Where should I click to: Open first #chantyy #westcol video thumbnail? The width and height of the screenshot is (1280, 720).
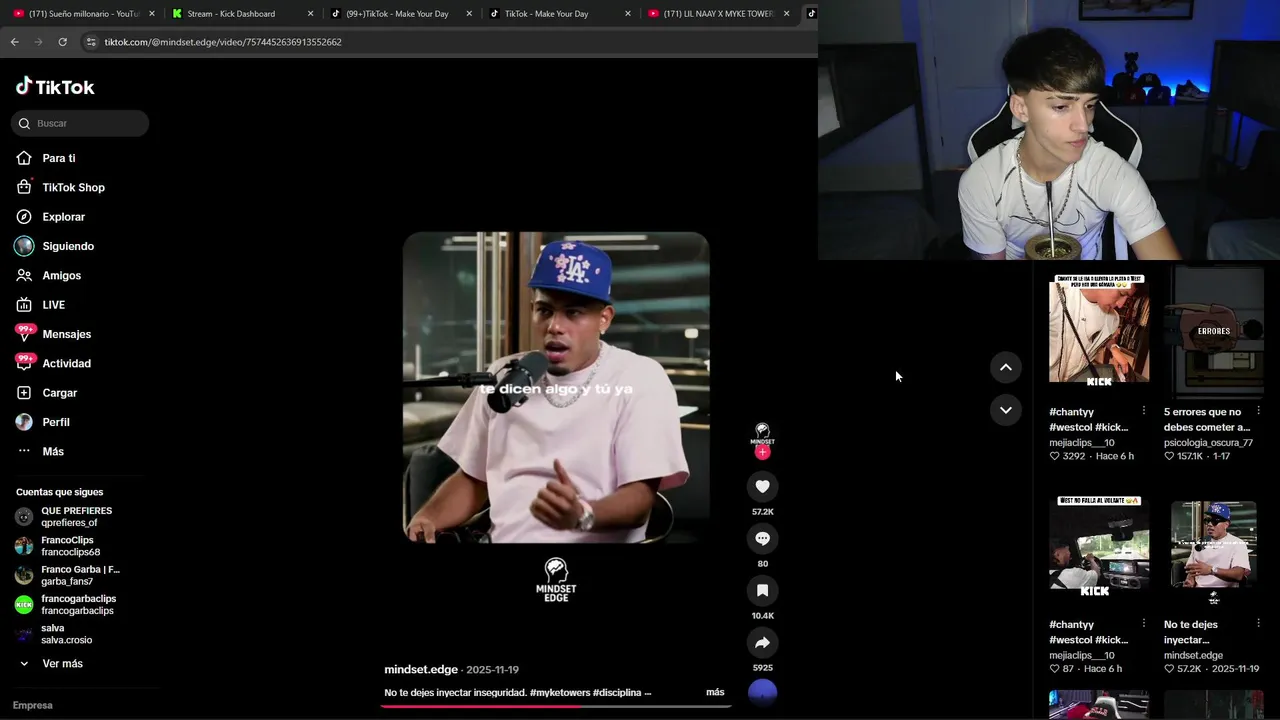point(1099,330)
